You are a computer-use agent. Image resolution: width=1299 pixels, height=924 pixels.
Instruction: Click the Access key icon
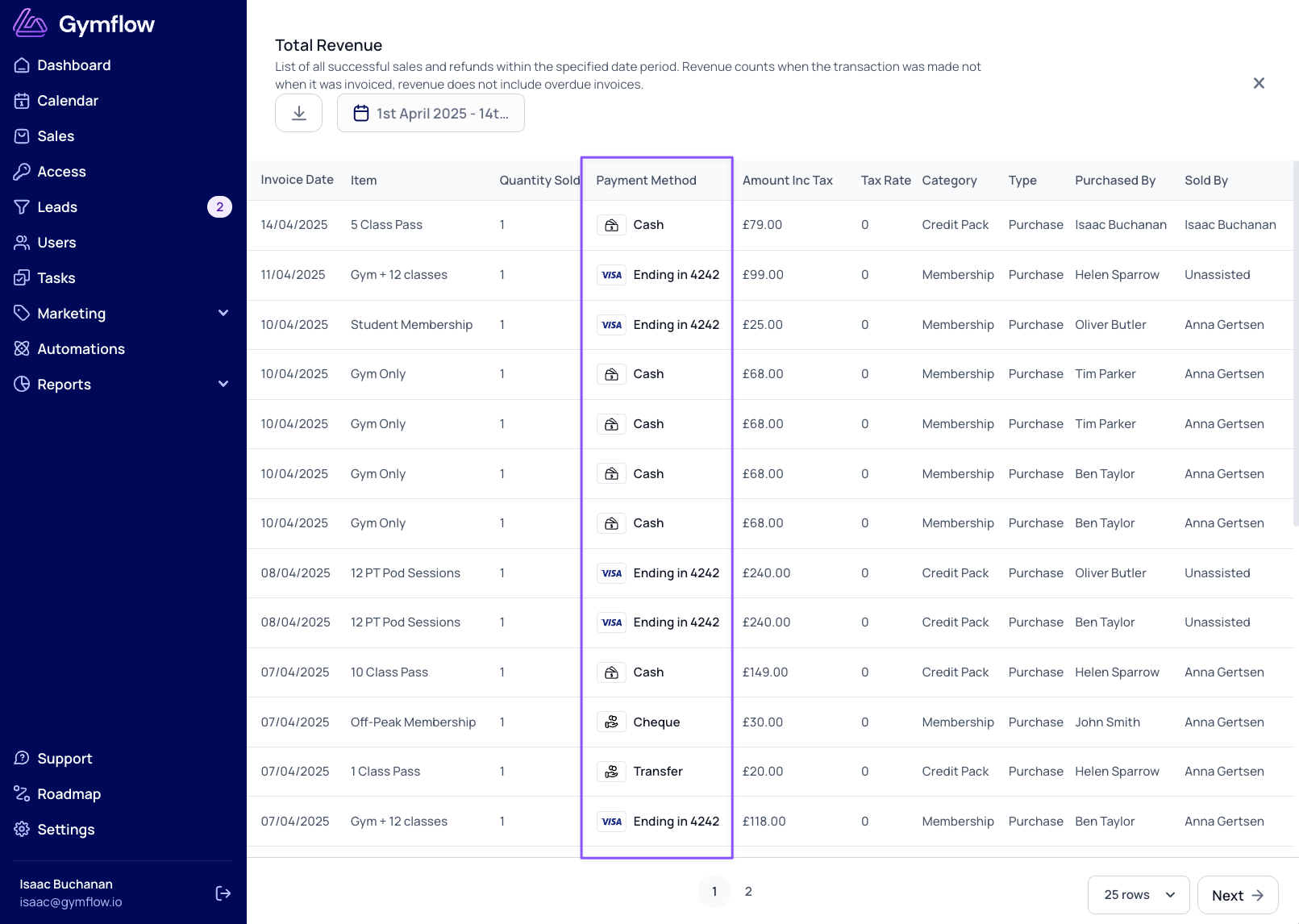click(x=22, y=172)
